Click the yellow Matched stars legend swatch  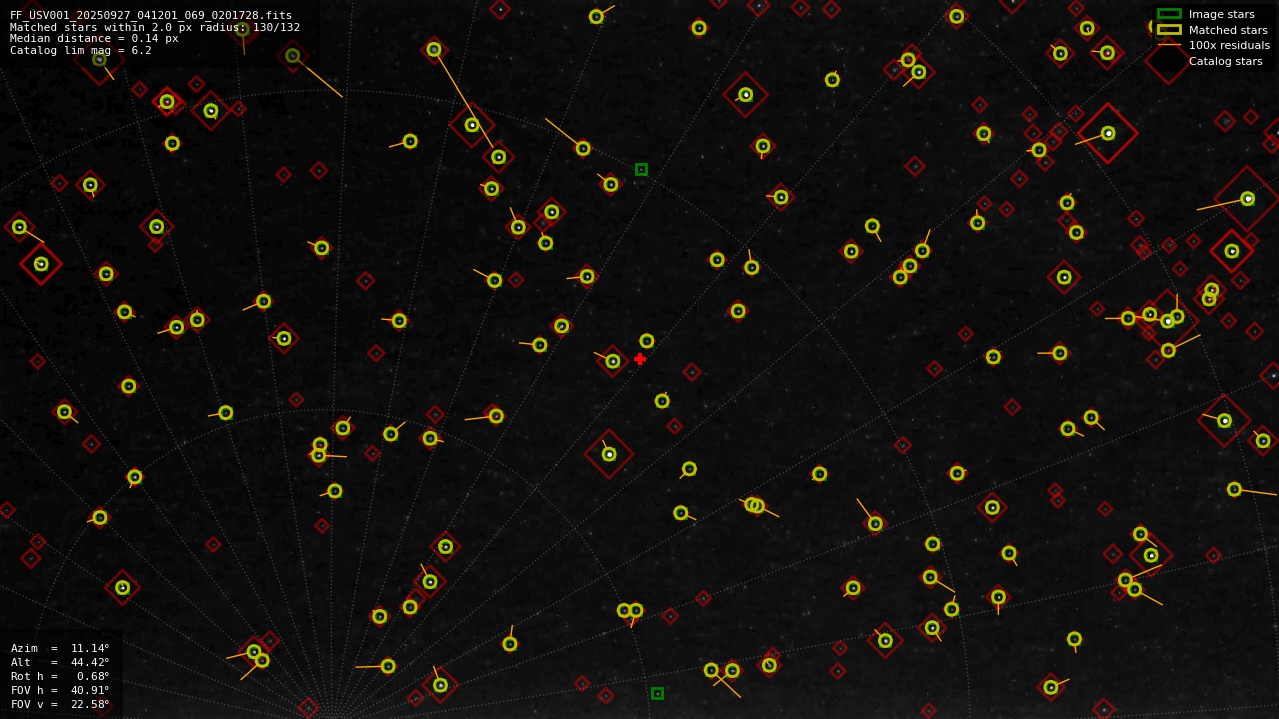click(x=1169, y=30)
